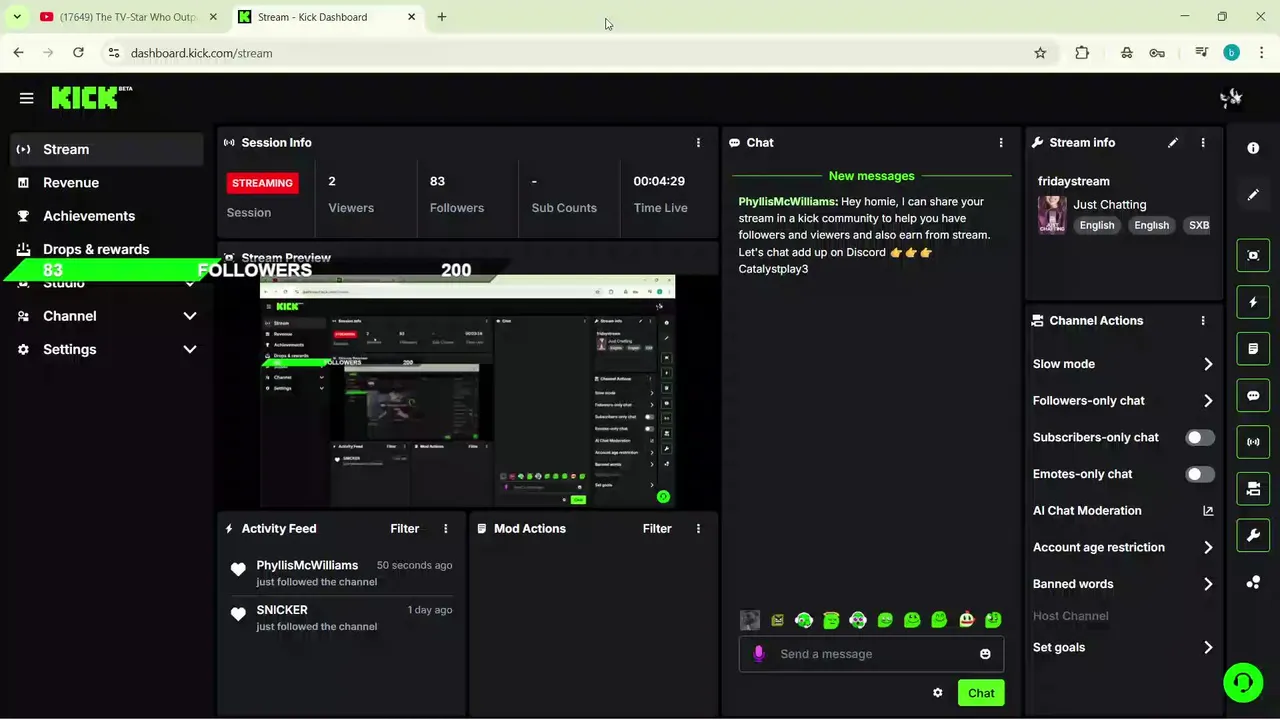Screen dimensions: 1280x720
Task: Open the browser tab search dropdown arrow
Action: tap(16, 17)
